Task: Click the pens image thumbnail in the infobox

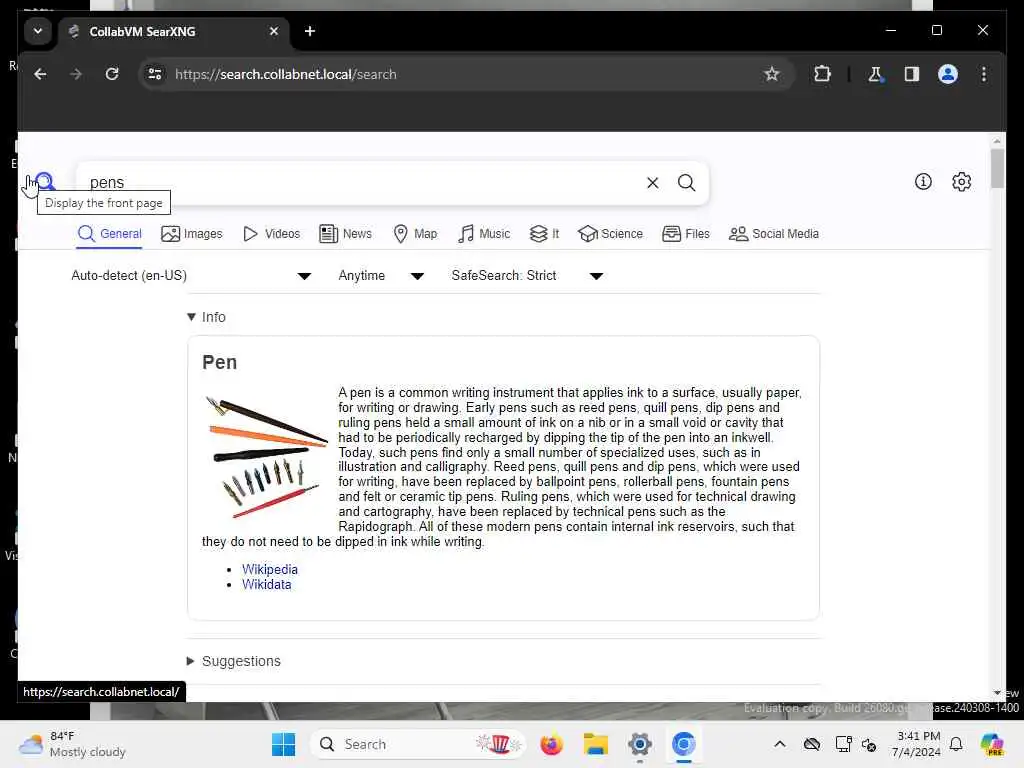Action: pyautogui.click(x=266, y=456)
